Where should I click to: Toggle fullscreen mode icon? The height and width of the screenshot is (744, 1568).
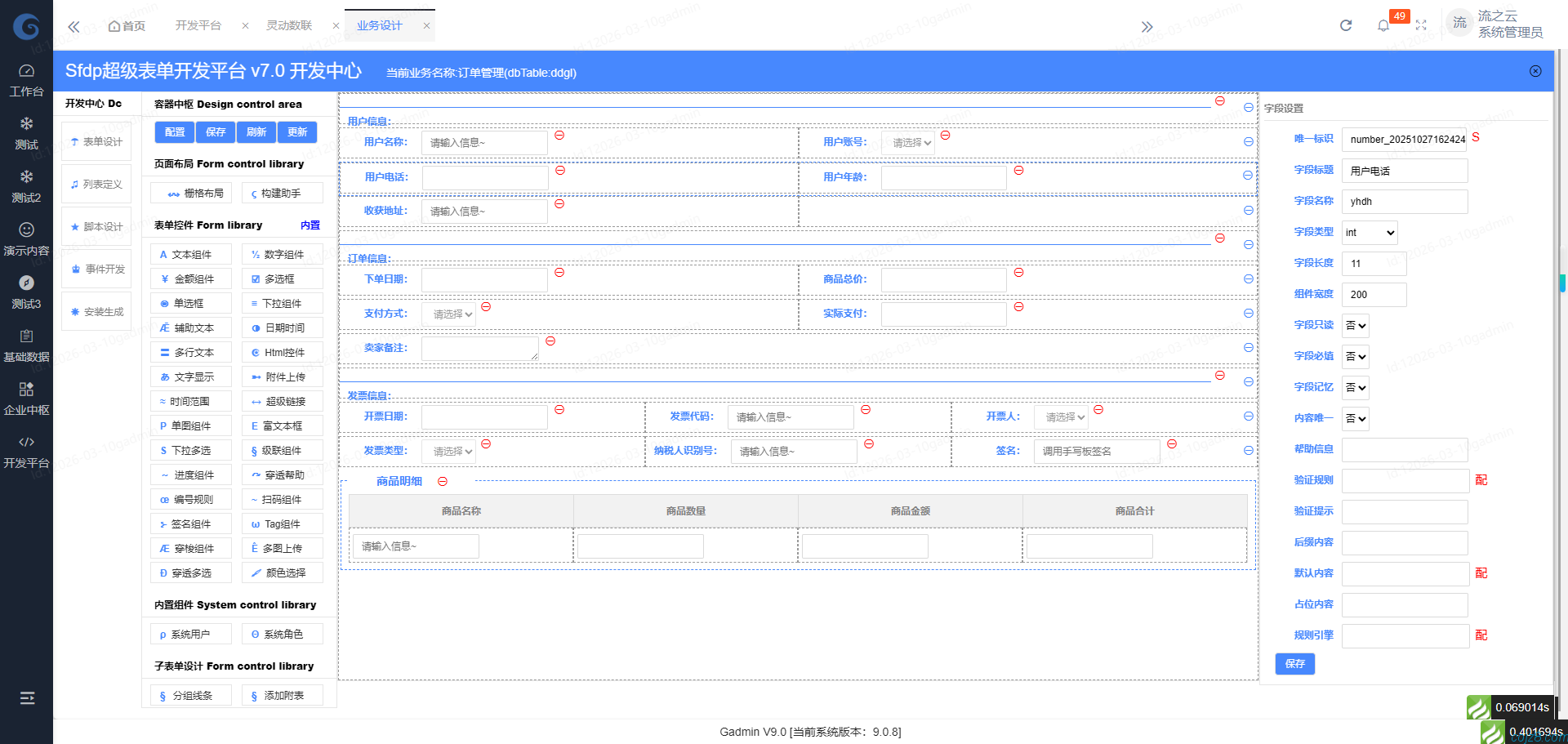(1421, 25)
